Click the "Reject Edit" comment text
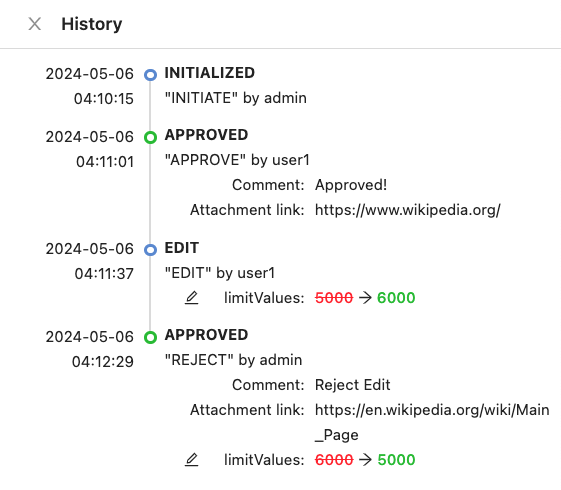Screen dimensions: 561x490 [352, 385]
